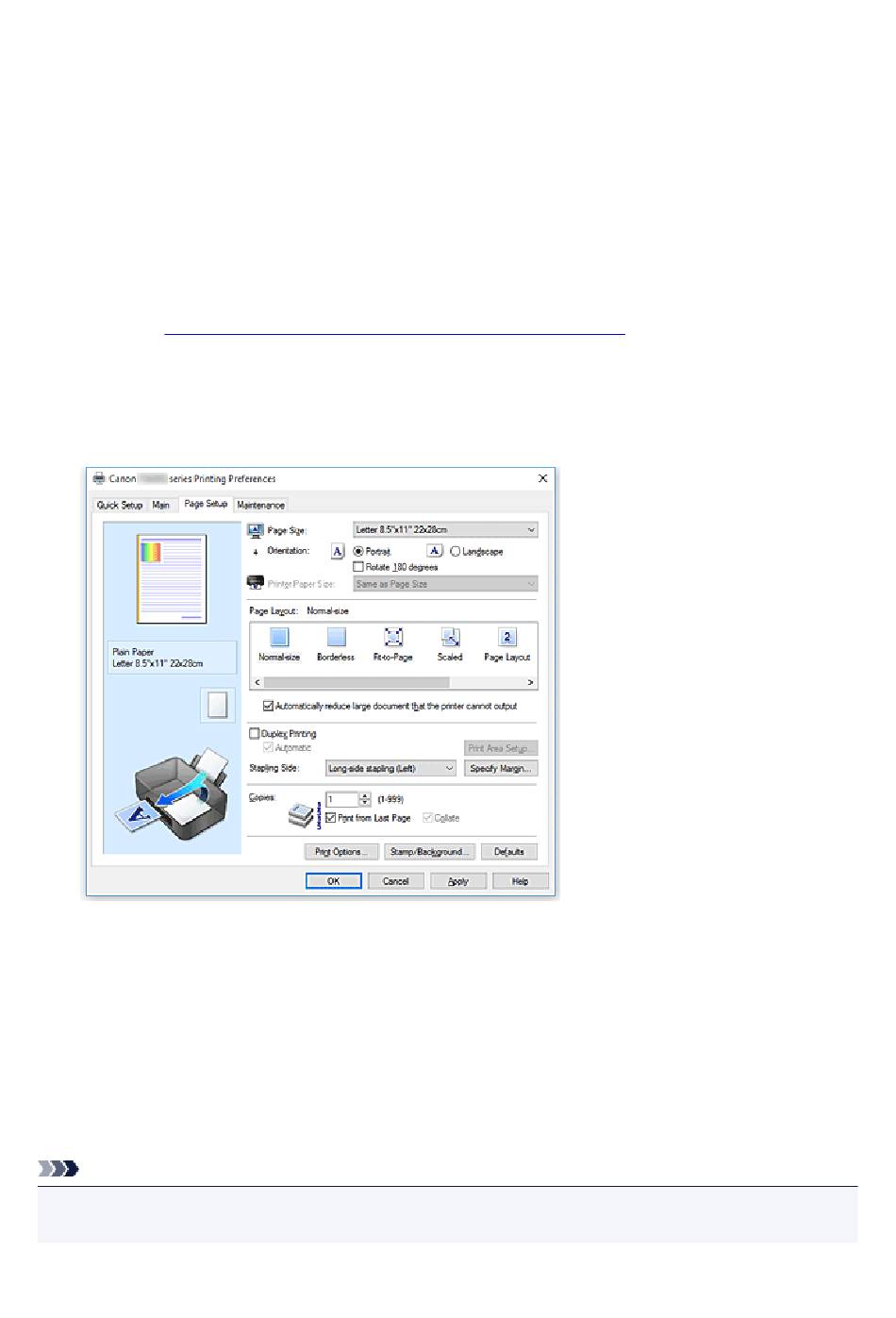The image size is (896, 1318).
Task: Click the Printer Paper Size printer icon
Action: [255, 583]
